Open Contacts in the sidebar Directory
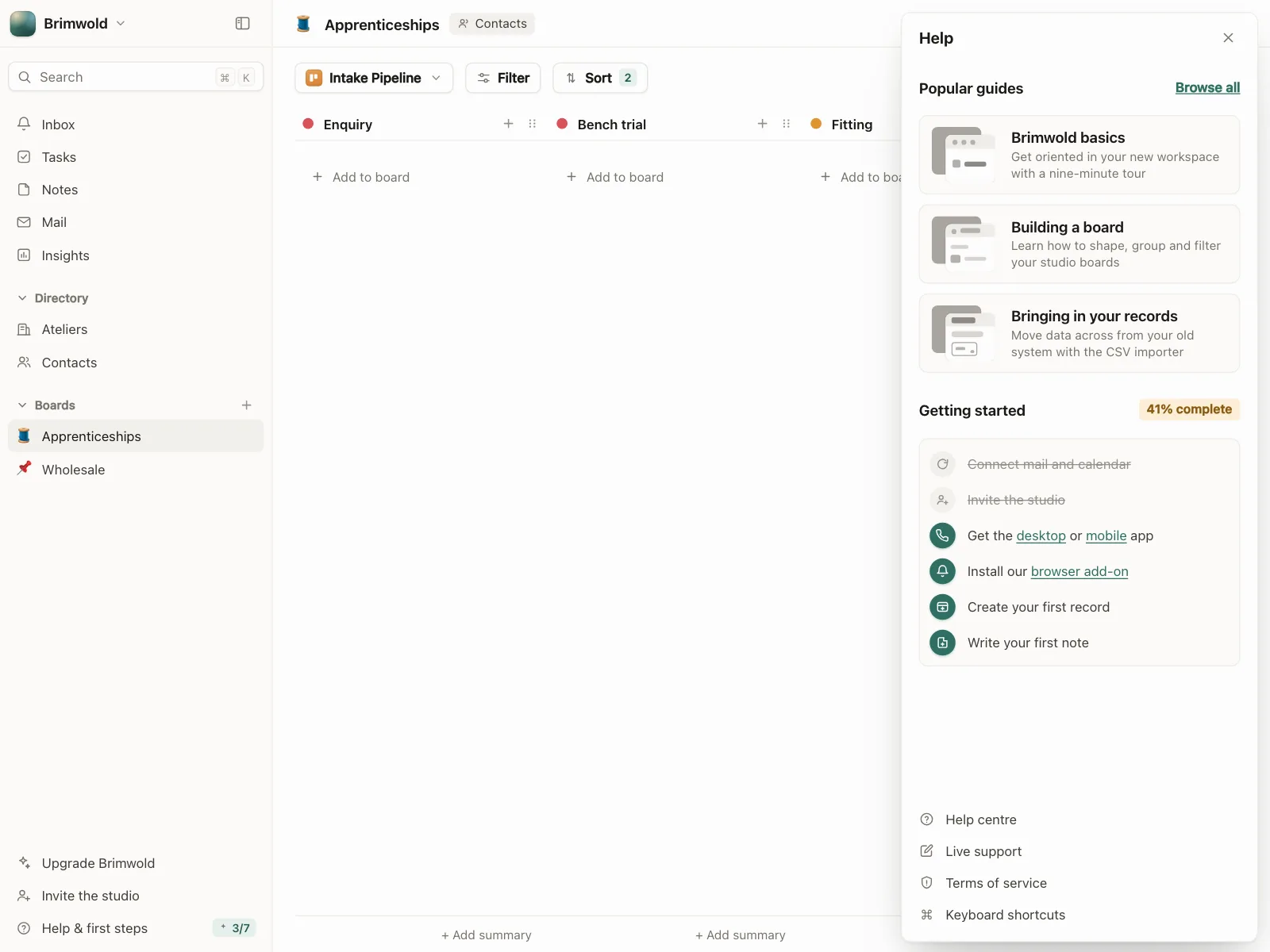This screenshot has height=952, width=1270. point(136,363)
